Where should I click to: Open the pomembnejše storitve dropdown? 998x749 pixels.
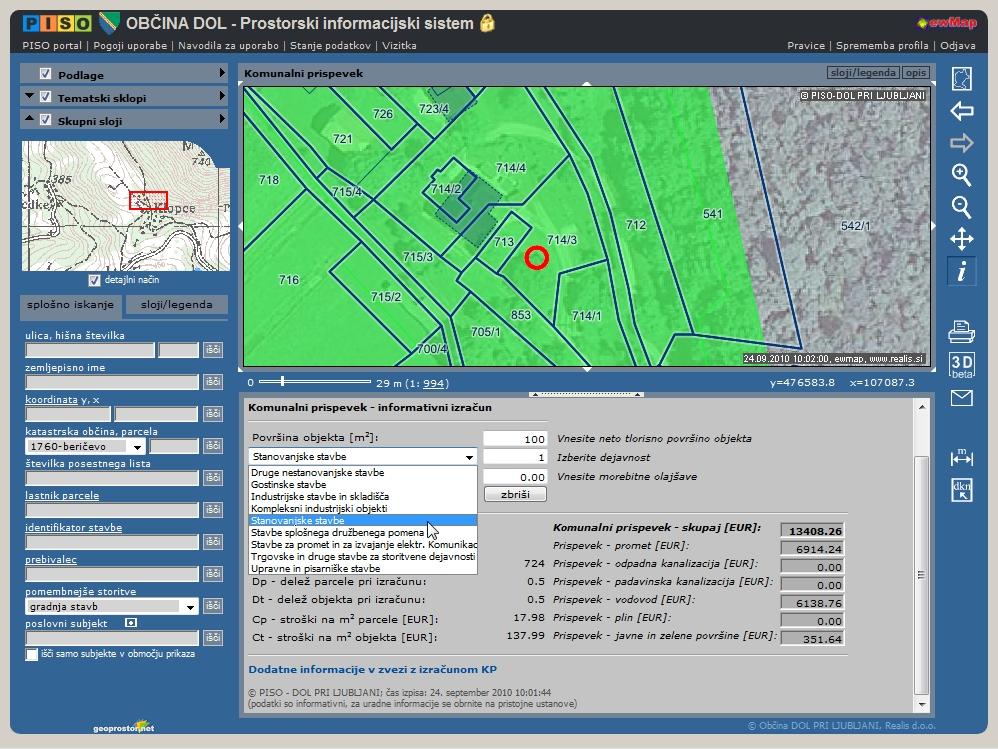(x=190, y=607)
